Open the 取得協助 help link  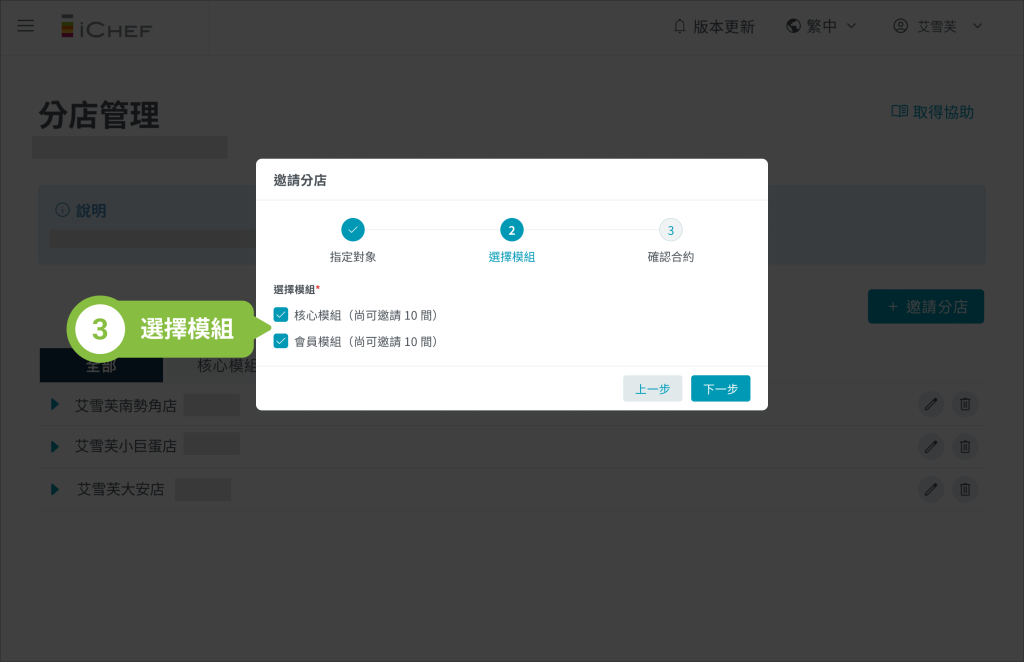click(x=932, y=112)
